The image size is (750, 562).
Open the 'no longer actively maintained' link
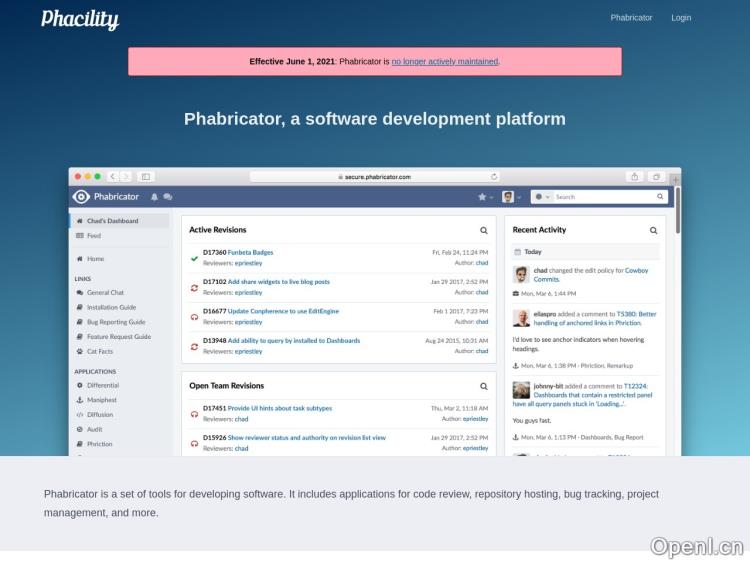(x=444, y=61)
